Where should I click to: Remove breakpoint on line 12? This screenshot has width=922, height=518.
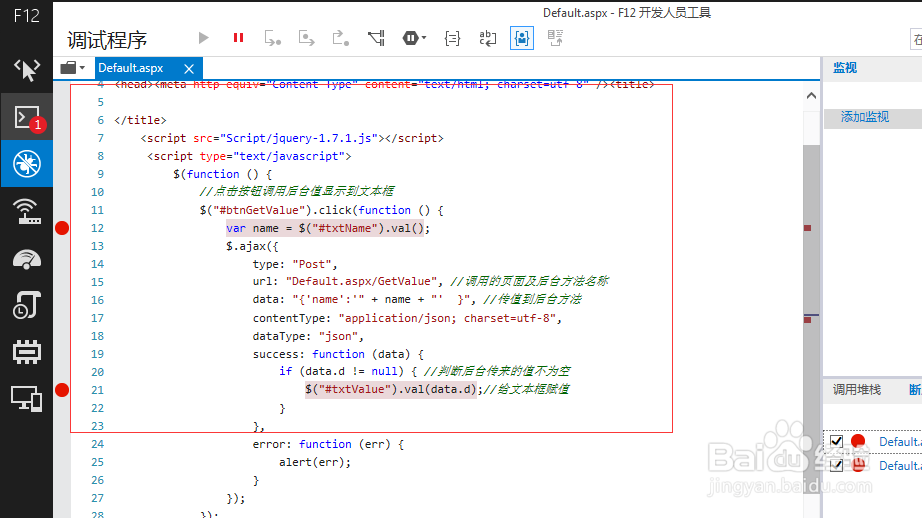pos(62,228)
